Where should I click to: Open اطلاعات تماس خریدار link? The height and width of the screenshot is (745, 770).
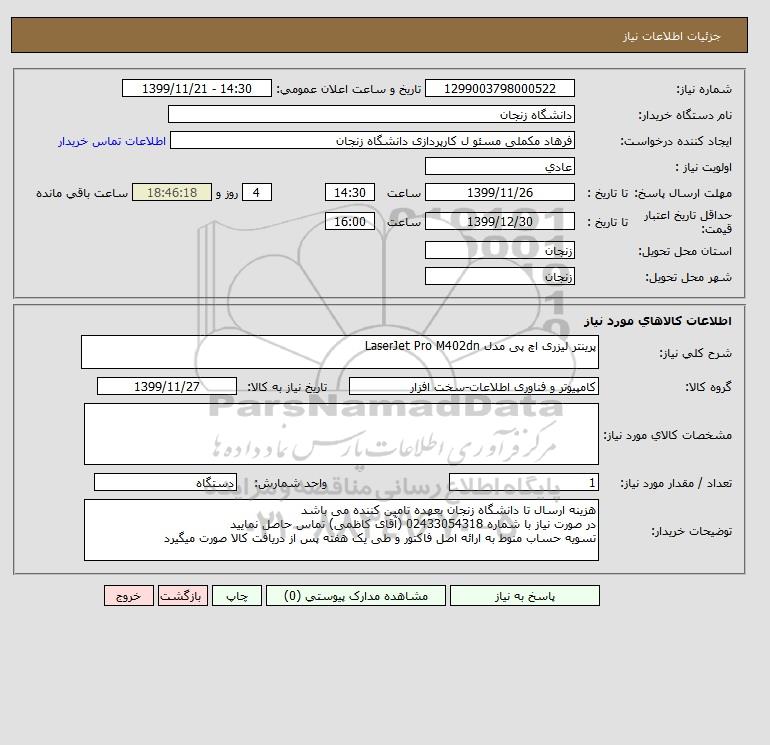pos(112,141)
